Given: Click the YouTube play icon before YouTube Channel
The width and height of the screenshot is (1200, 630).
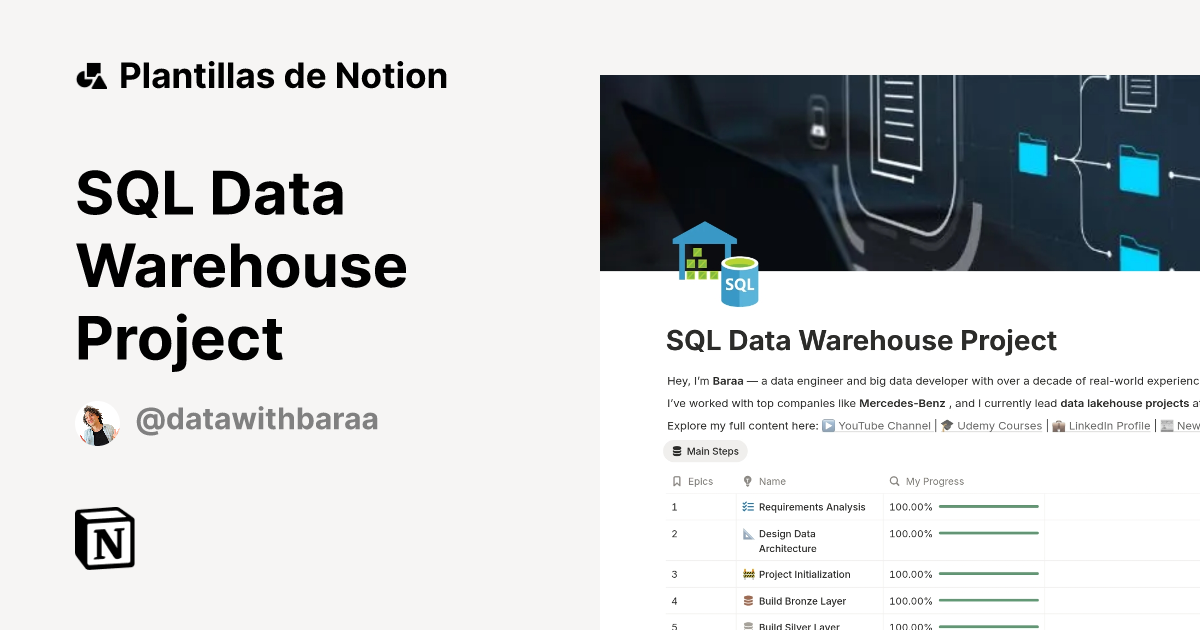Looking at the screenshot, I should click(829, 425).
